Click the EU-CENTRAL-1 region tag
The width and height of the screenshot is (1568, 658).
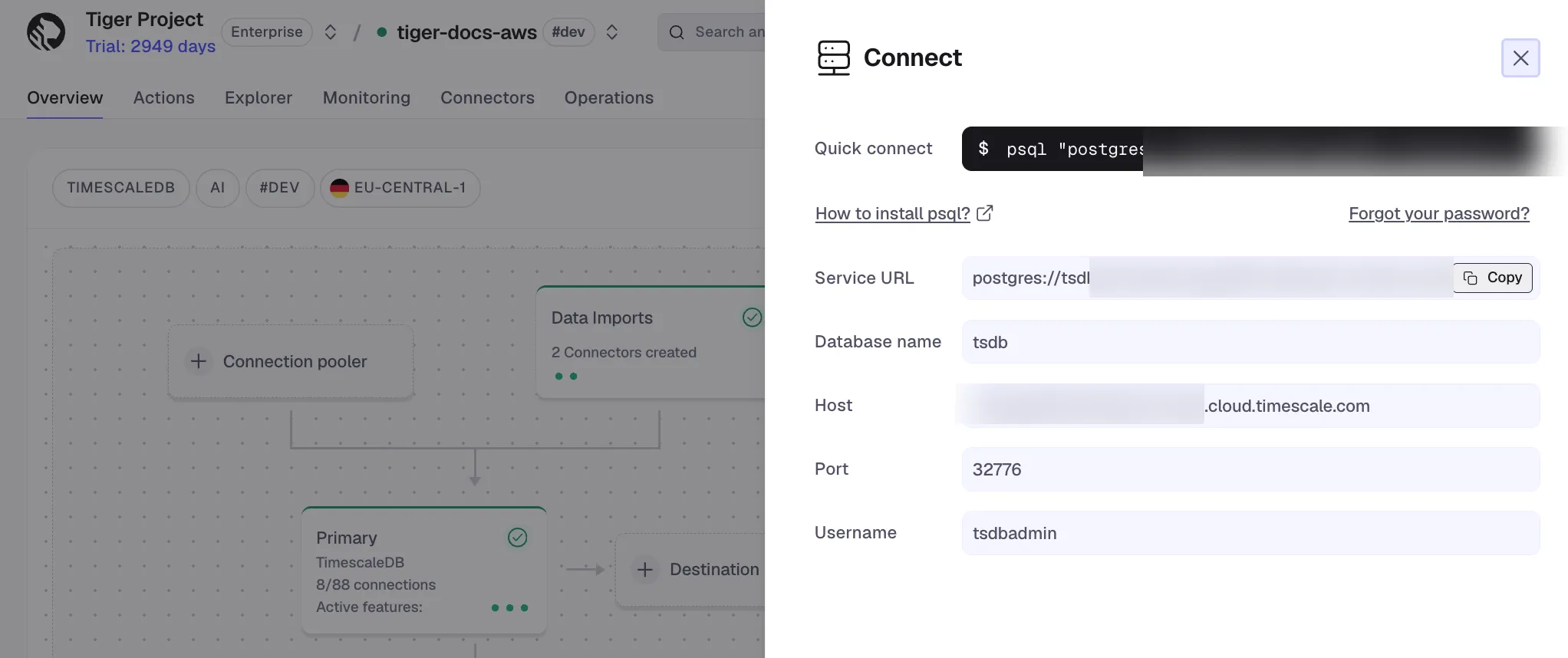[x=400, y=188]
